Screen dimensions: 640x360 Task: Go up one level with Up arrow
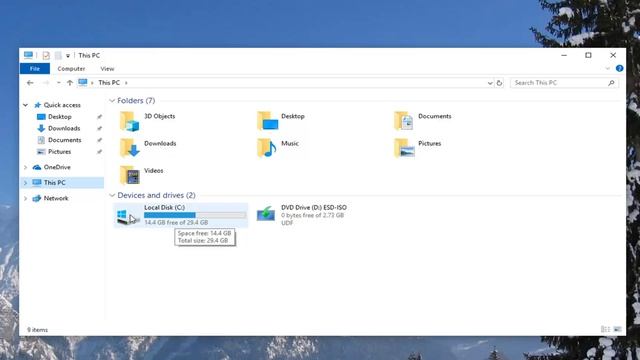[70, 83]
